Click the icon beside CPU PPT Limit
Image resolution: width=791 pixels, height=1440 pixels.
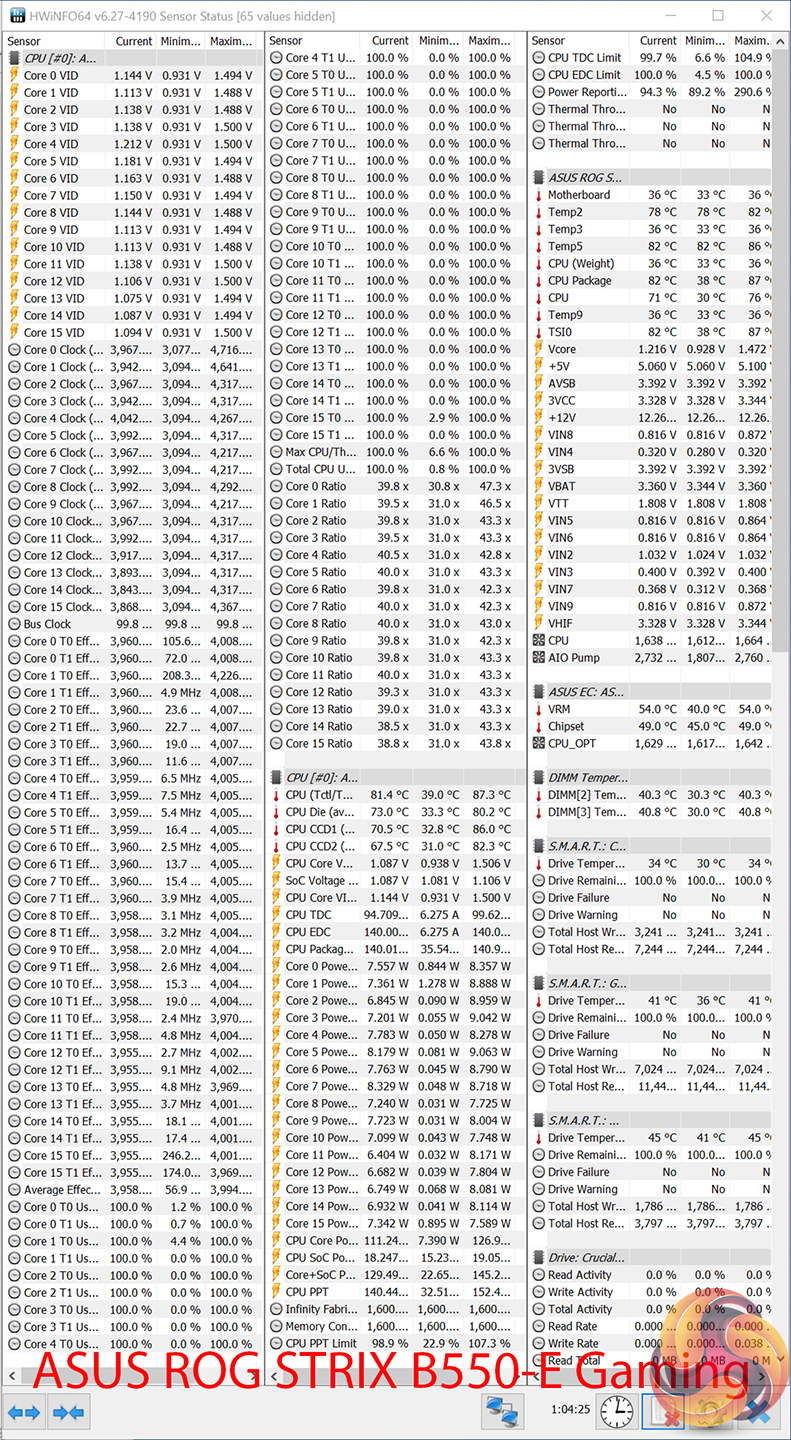pyautogui.click(x=276, y=1344)
